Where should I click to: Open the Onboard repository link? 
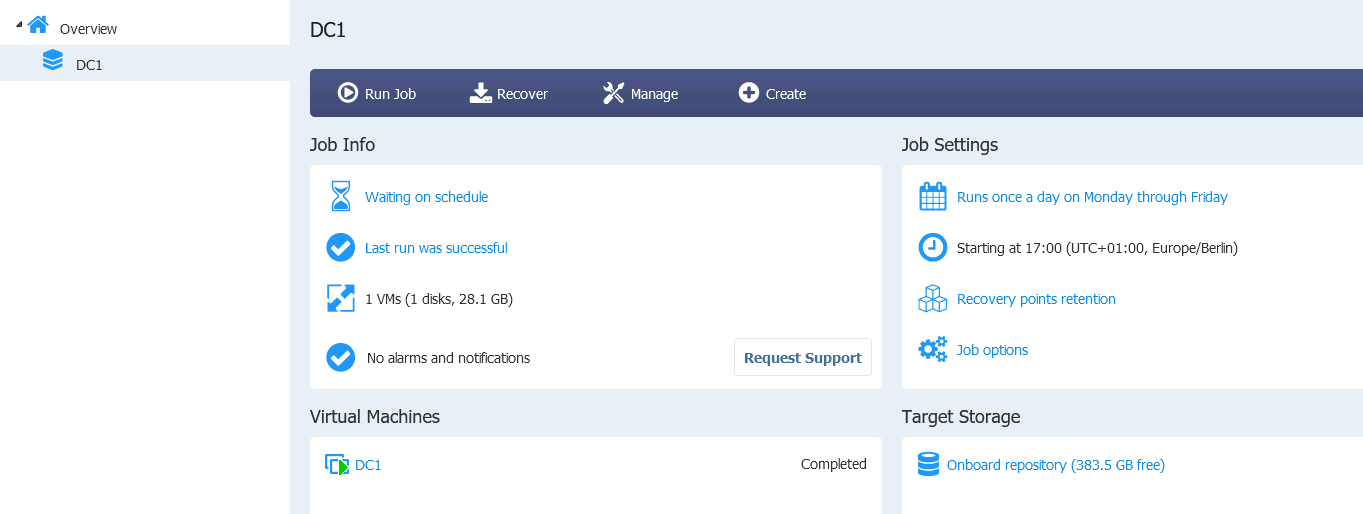tap(1056, 465)
